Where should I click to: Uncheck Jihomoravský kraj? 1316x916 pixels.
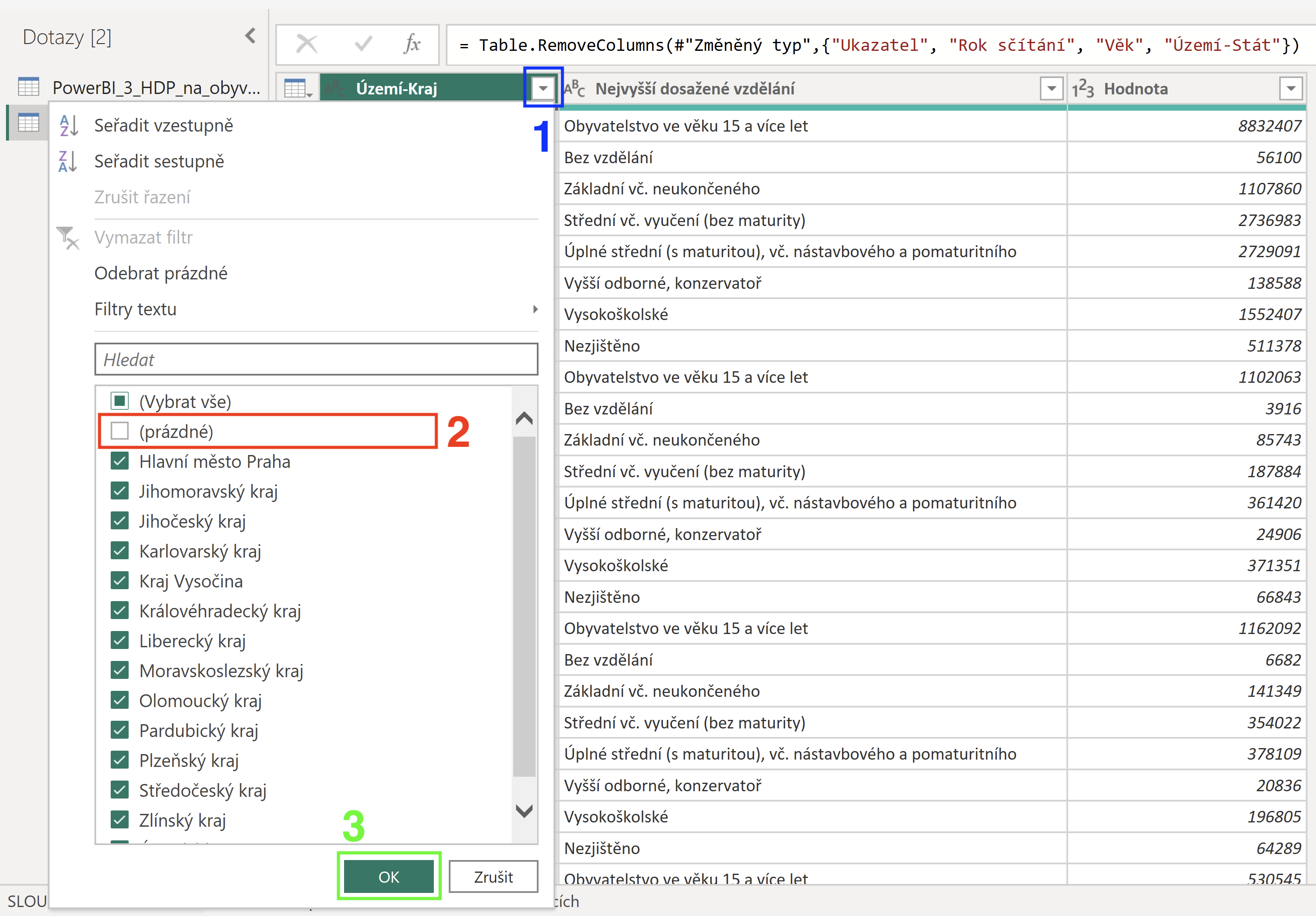(120, 491)
